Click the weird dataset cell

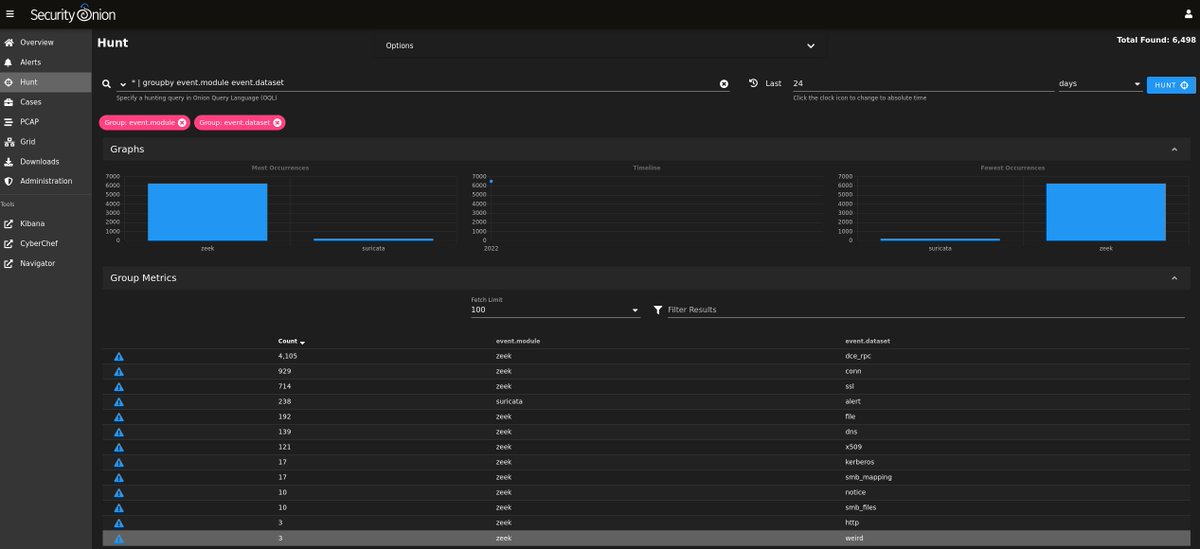coord(855,538)
